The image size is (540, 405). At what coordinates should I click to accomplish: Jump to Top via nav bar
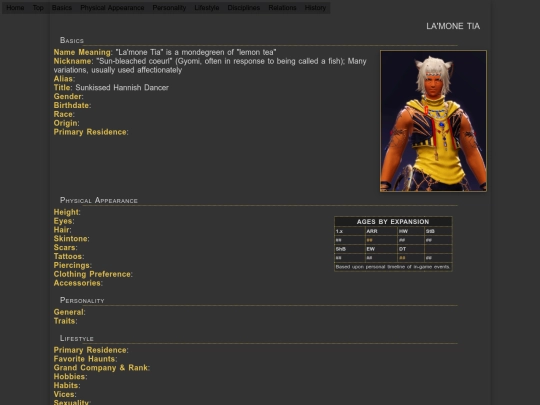38,8
